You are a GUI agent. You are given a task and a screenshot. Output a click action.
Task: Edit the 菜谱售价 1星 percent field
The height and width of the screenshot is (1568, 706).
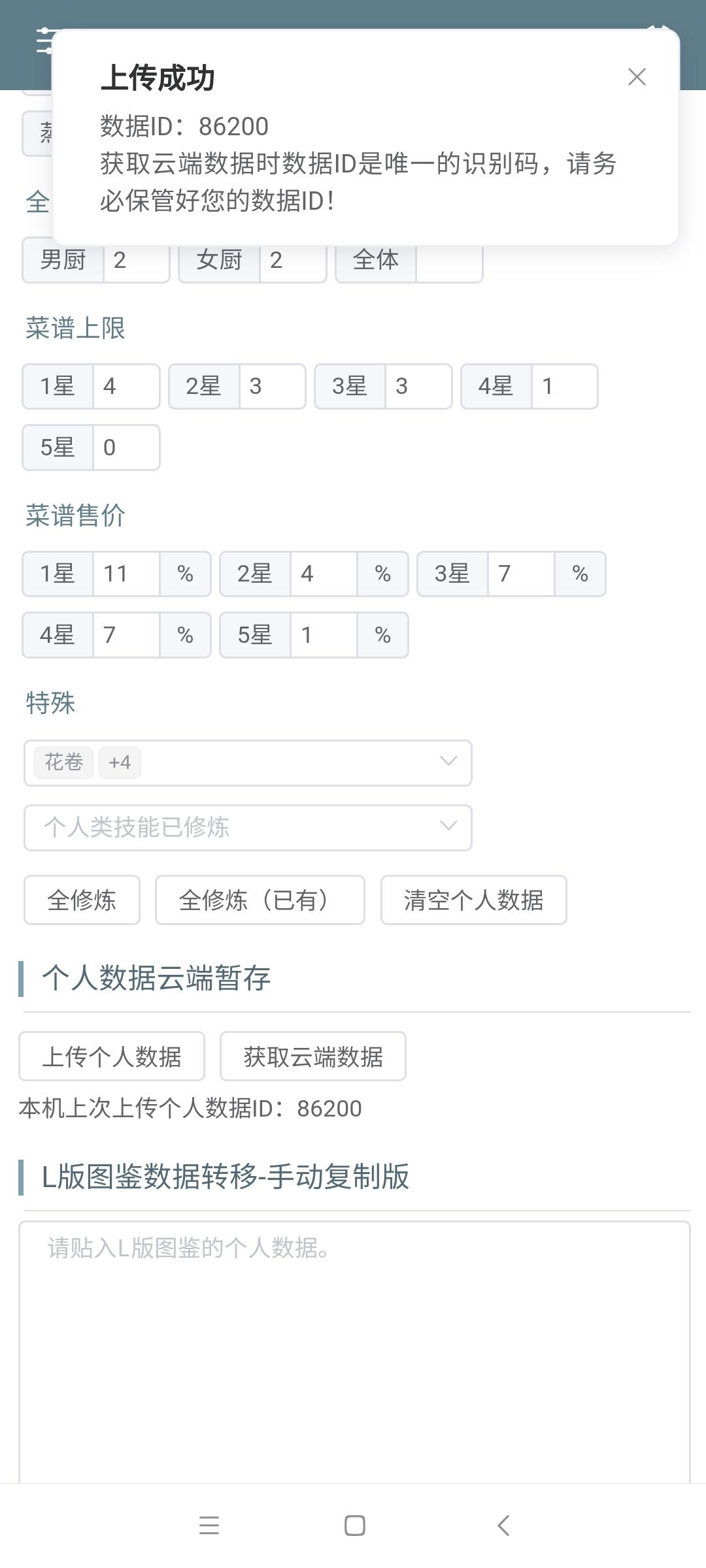click(x=126, y=574)
